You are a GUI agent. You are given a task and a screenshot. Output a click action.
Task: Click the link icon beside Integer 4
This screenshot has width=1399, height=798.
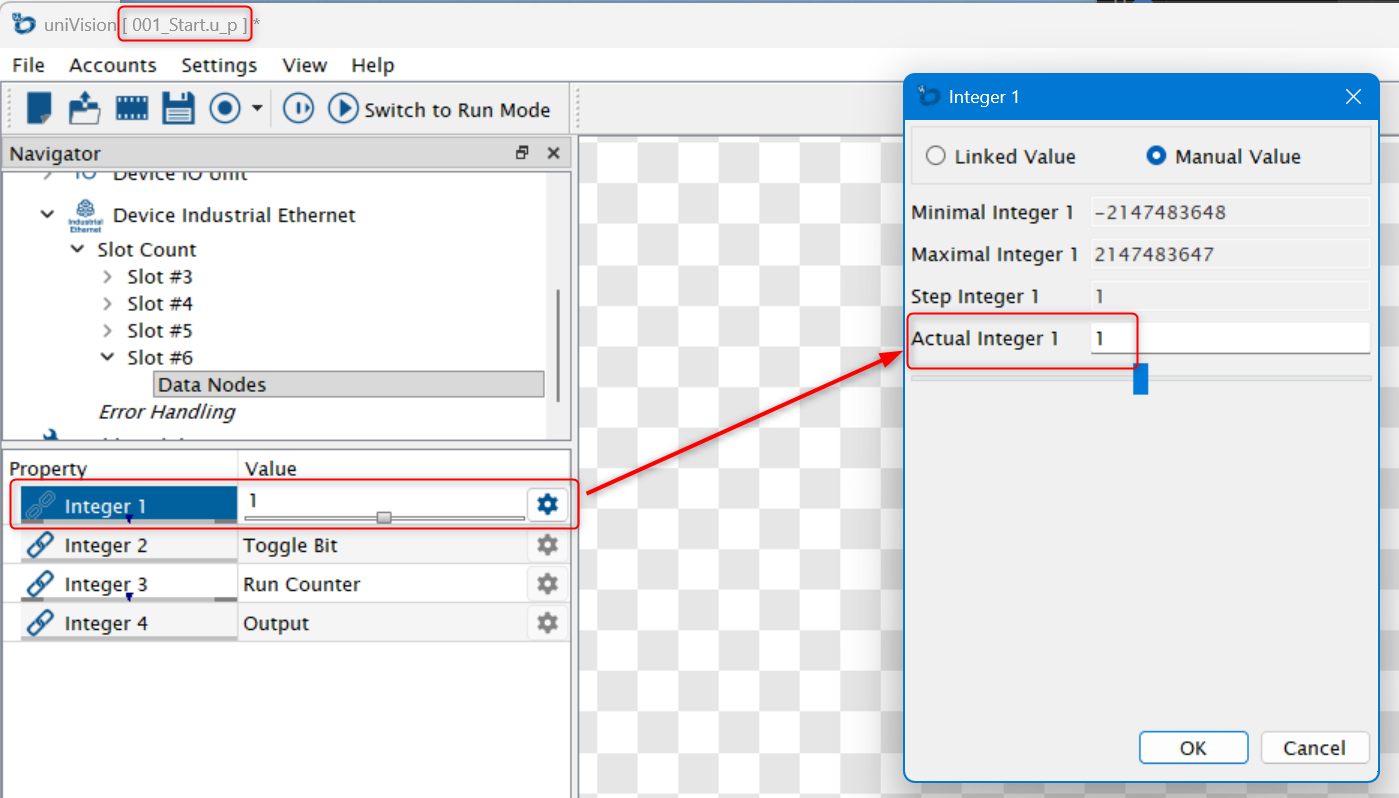[39, 623]
